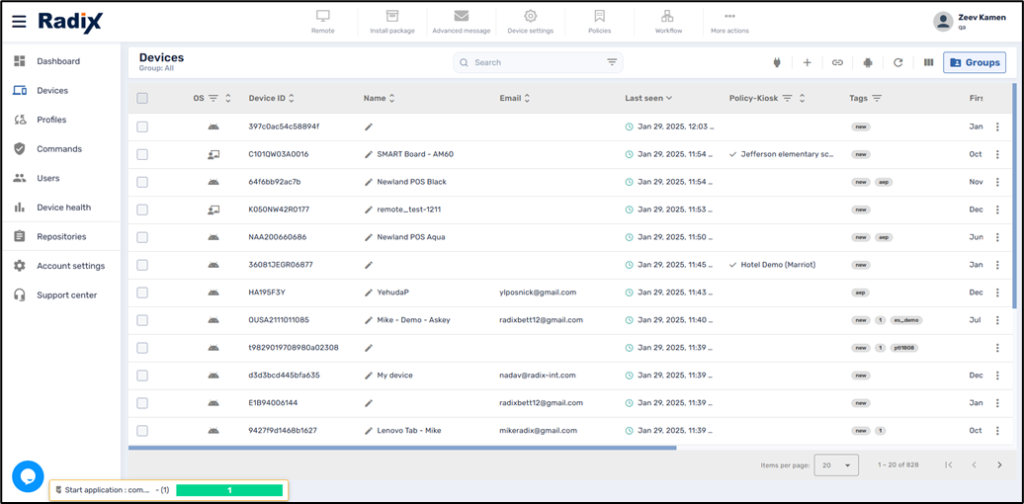Go to Repositories in sidebar
1024x504 pixels.
point(61,237)
